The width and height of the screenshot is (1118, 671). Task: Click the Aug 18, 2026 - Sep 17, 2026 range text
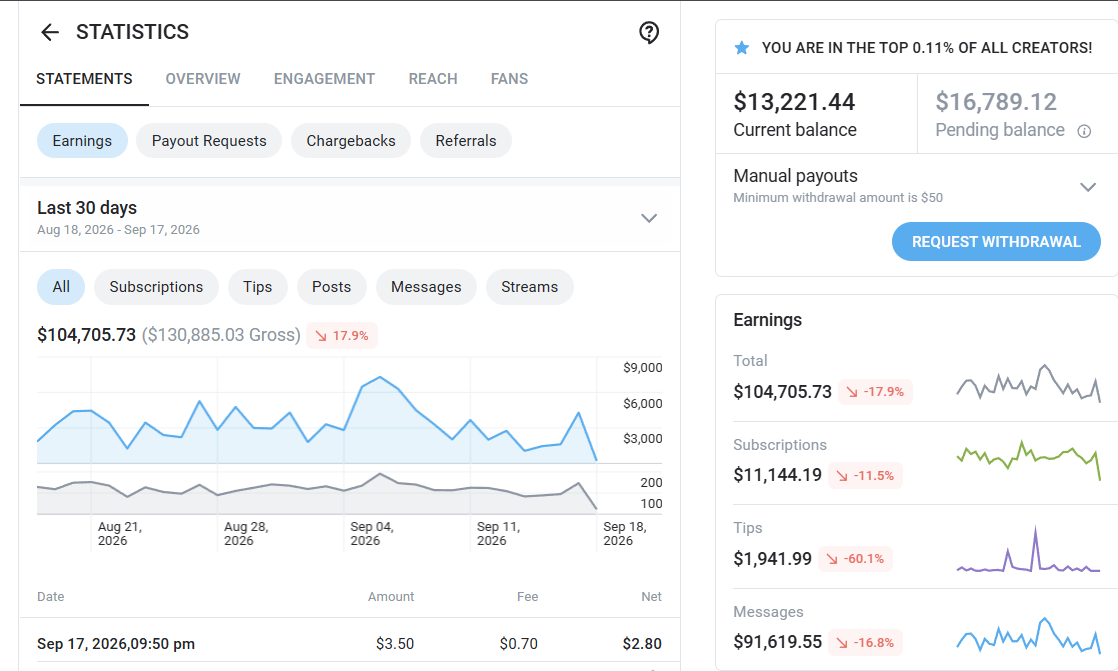(x=118, y=230)
